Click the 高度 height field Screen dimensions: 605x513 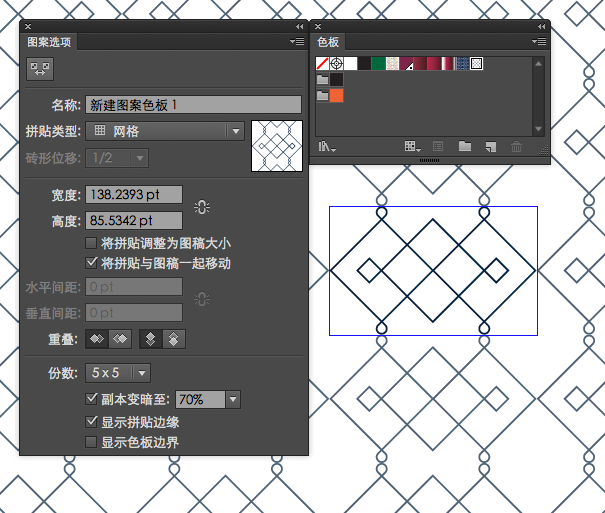pos(134,221)
